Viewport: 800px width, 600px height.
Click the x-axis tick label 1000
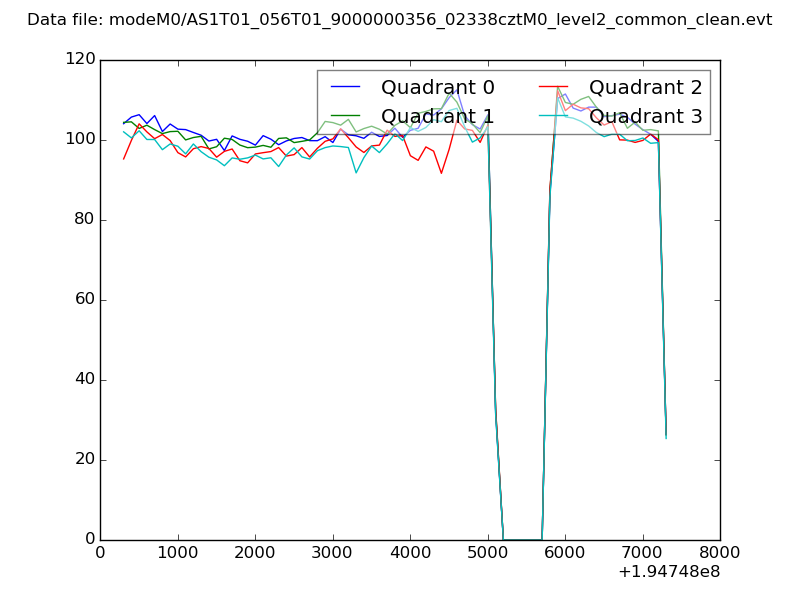[x=177, y=553]
